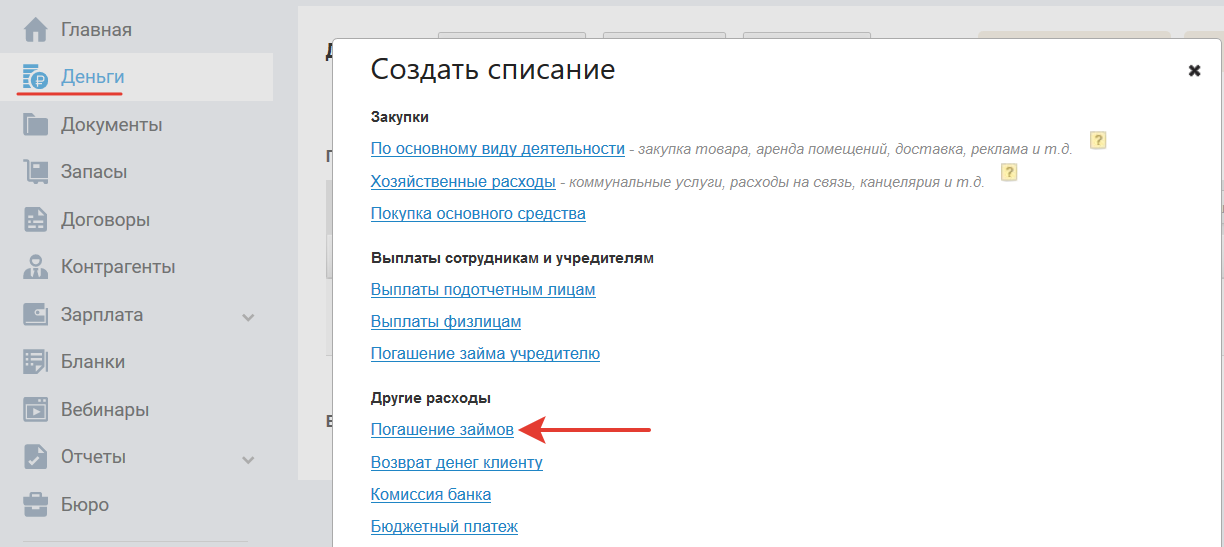This screenshot has height=547, width=1224.
Task: Open Зарплата menu item
Action: click(x=102, y=315)
